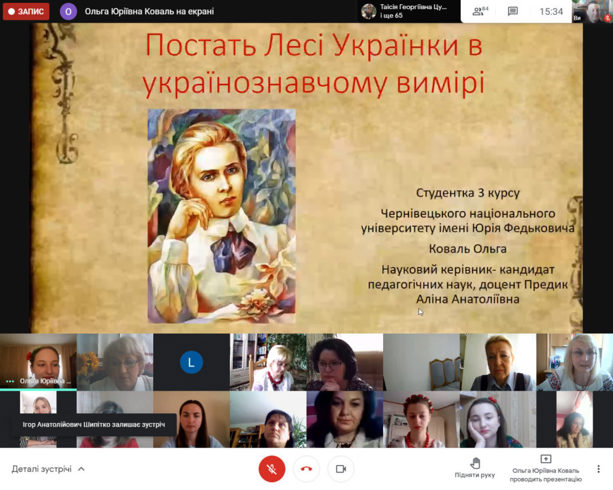Screen dimensions: 613x490
Task: Click the slide title Постать Лесі Українки
Action: pyautogui.click(x=314, y=64)
